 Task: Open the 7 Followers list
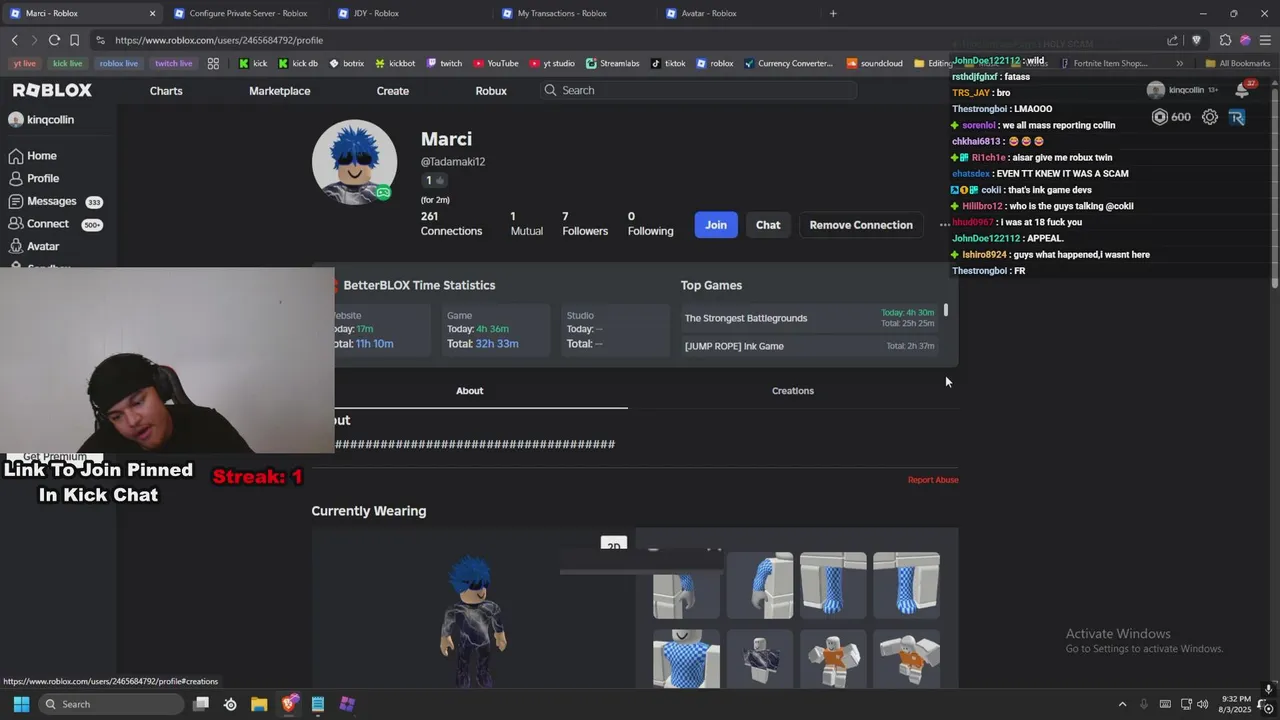[585, 224]
